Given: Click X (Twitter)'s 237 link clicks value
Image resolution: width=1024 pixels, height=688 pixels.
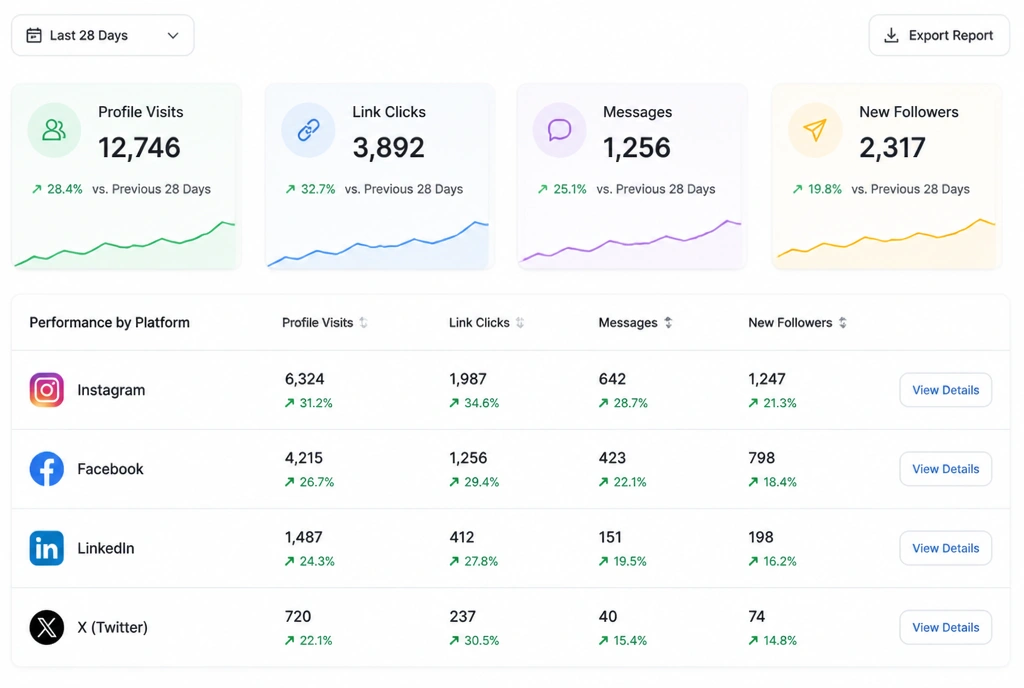Looking at the screenshot, I should (x=462, y=617).
